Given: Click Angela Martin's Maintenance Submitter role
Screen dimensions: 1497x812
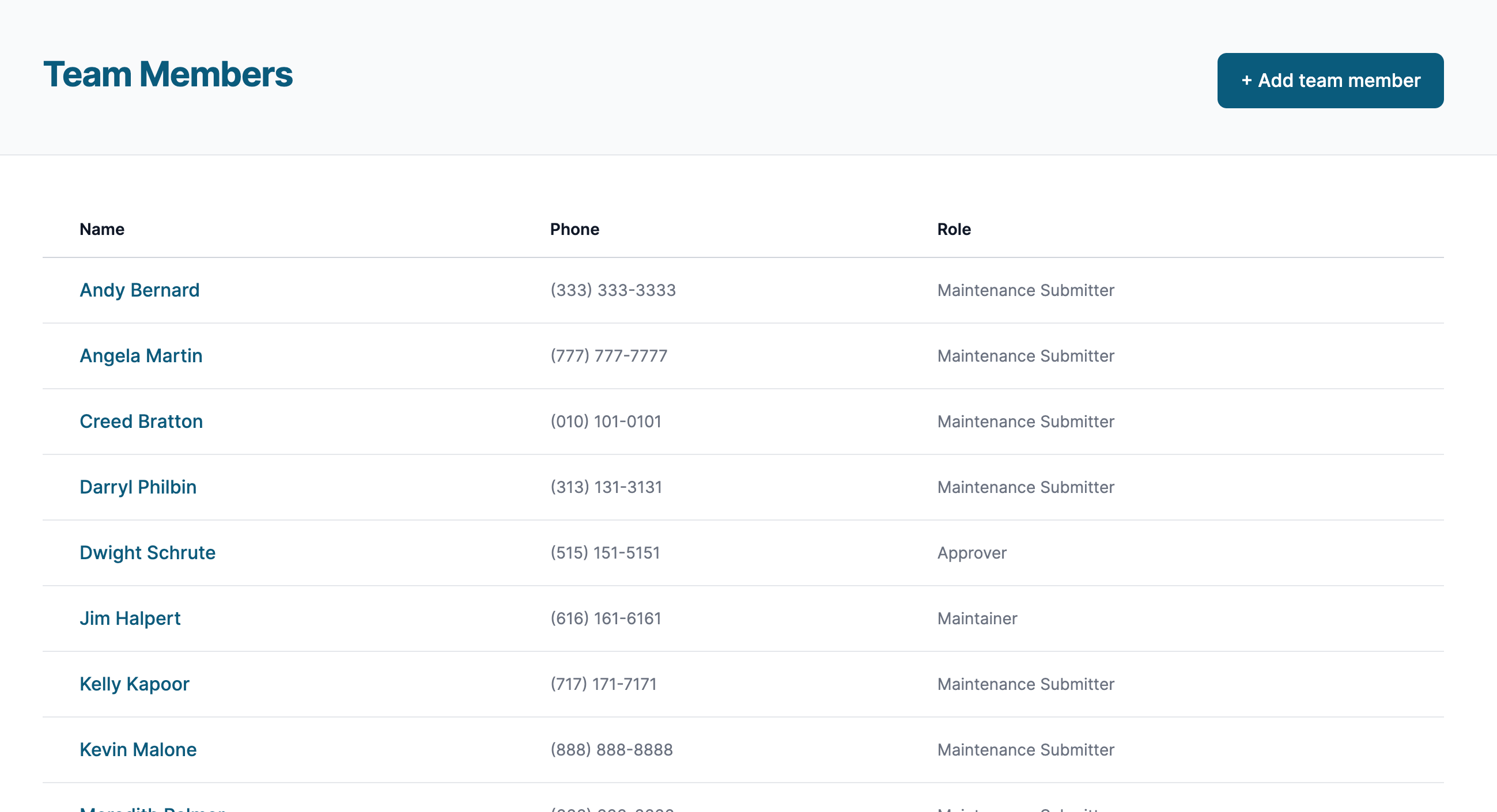Looking at the screenshot, I should [1026, 355].
